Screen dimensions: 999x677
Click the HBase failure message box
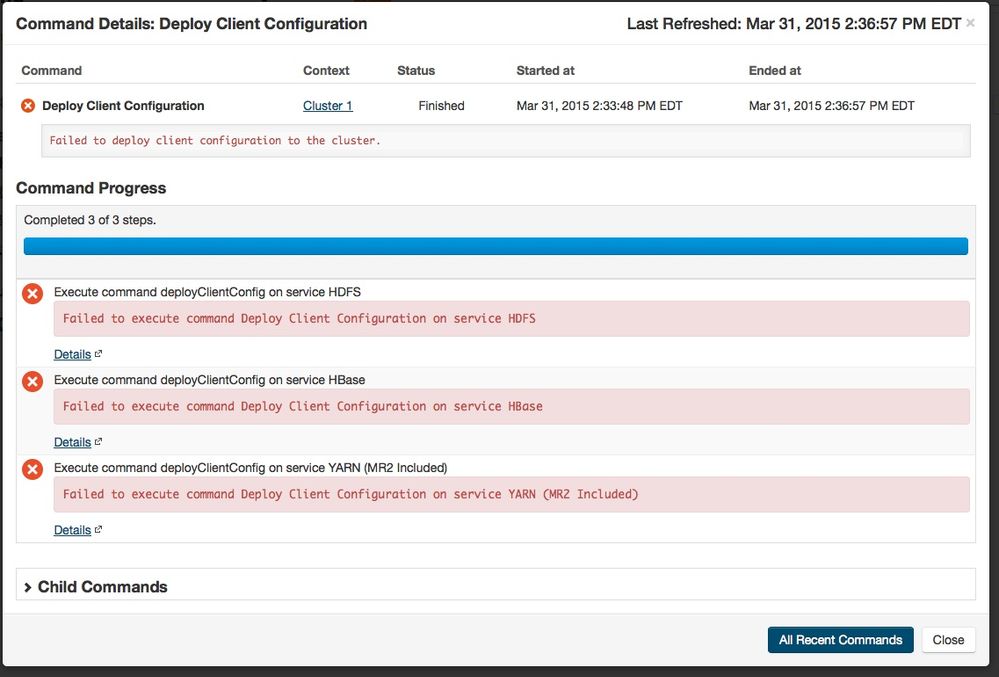[512, 406]
